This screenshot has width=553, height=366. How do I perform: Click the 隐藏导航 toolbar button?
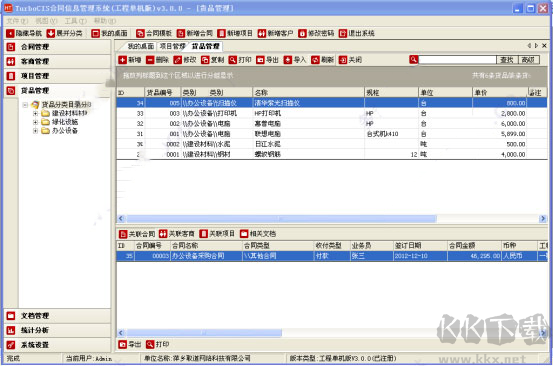tap(24, 33)
